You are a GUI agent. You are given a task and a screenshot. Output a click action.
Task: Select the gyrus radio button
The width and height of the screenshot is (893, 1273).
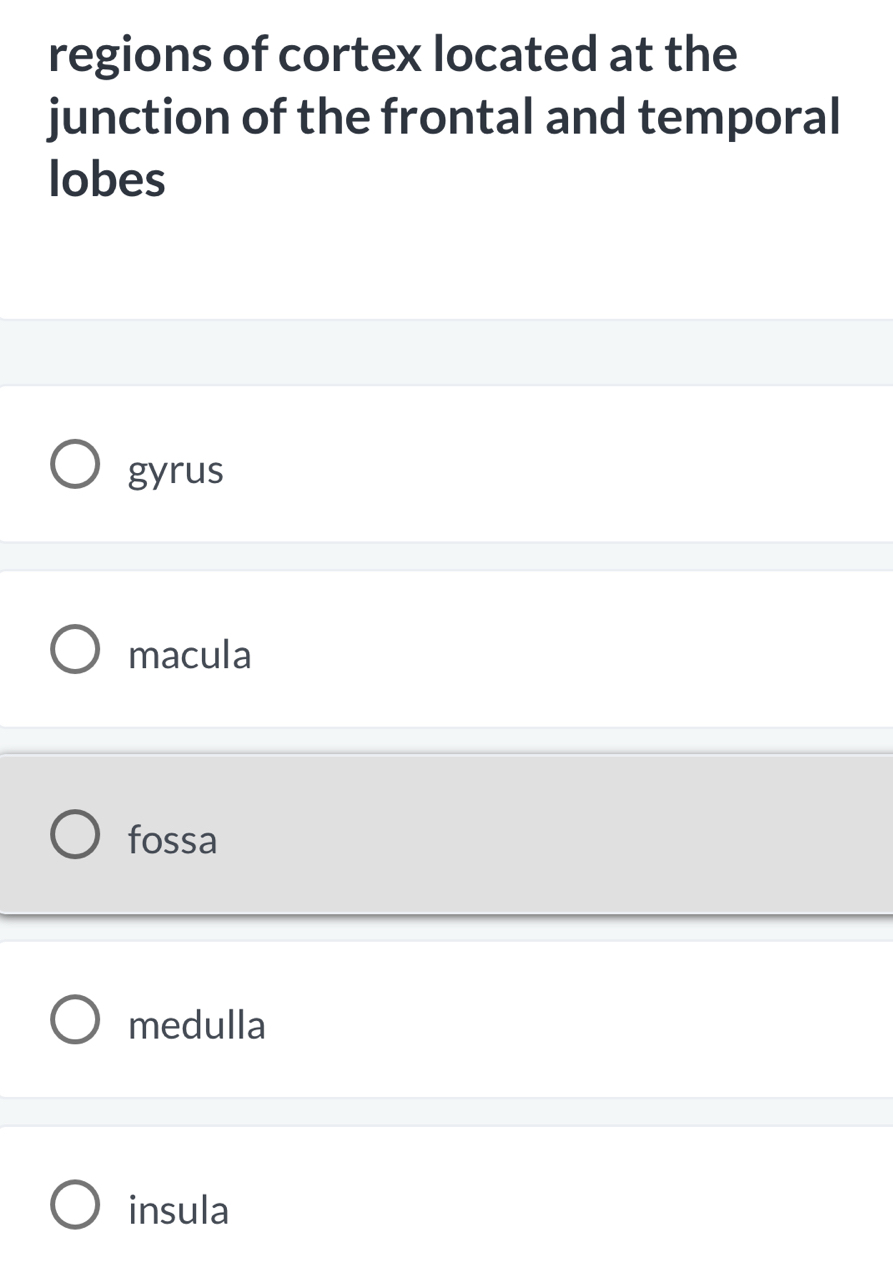click(x=75, y=465)
